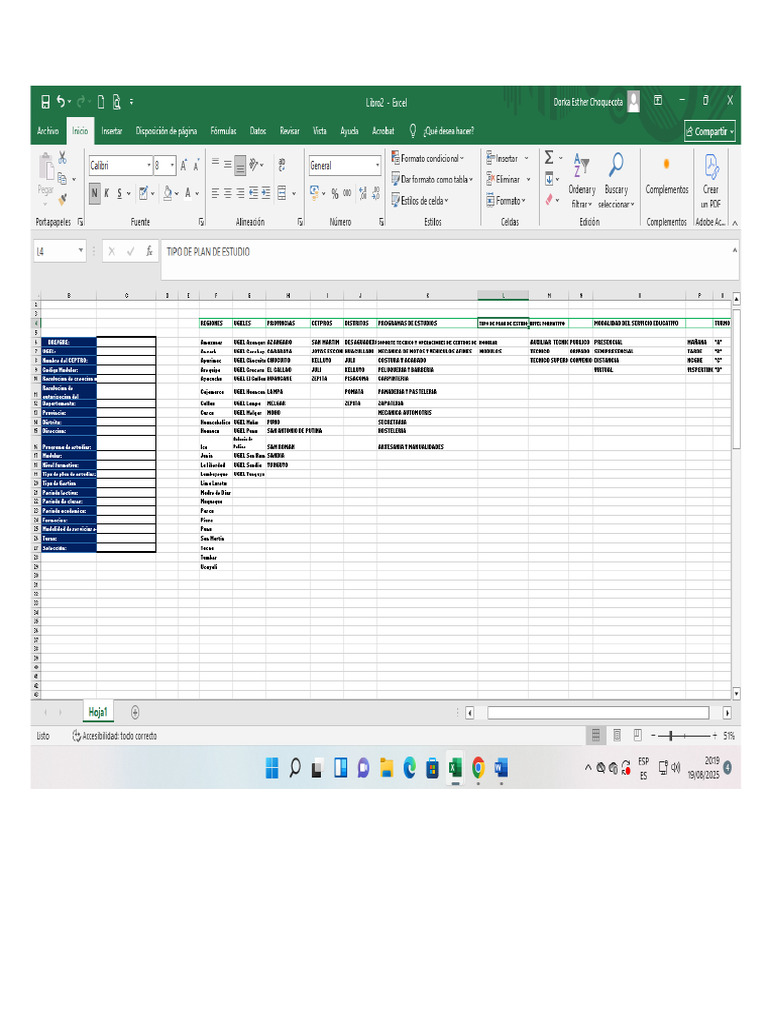The image size is (768, 1024).
Task: Toggle top vertical alignment
Action: pyautogui.click(x=215, y=164)
